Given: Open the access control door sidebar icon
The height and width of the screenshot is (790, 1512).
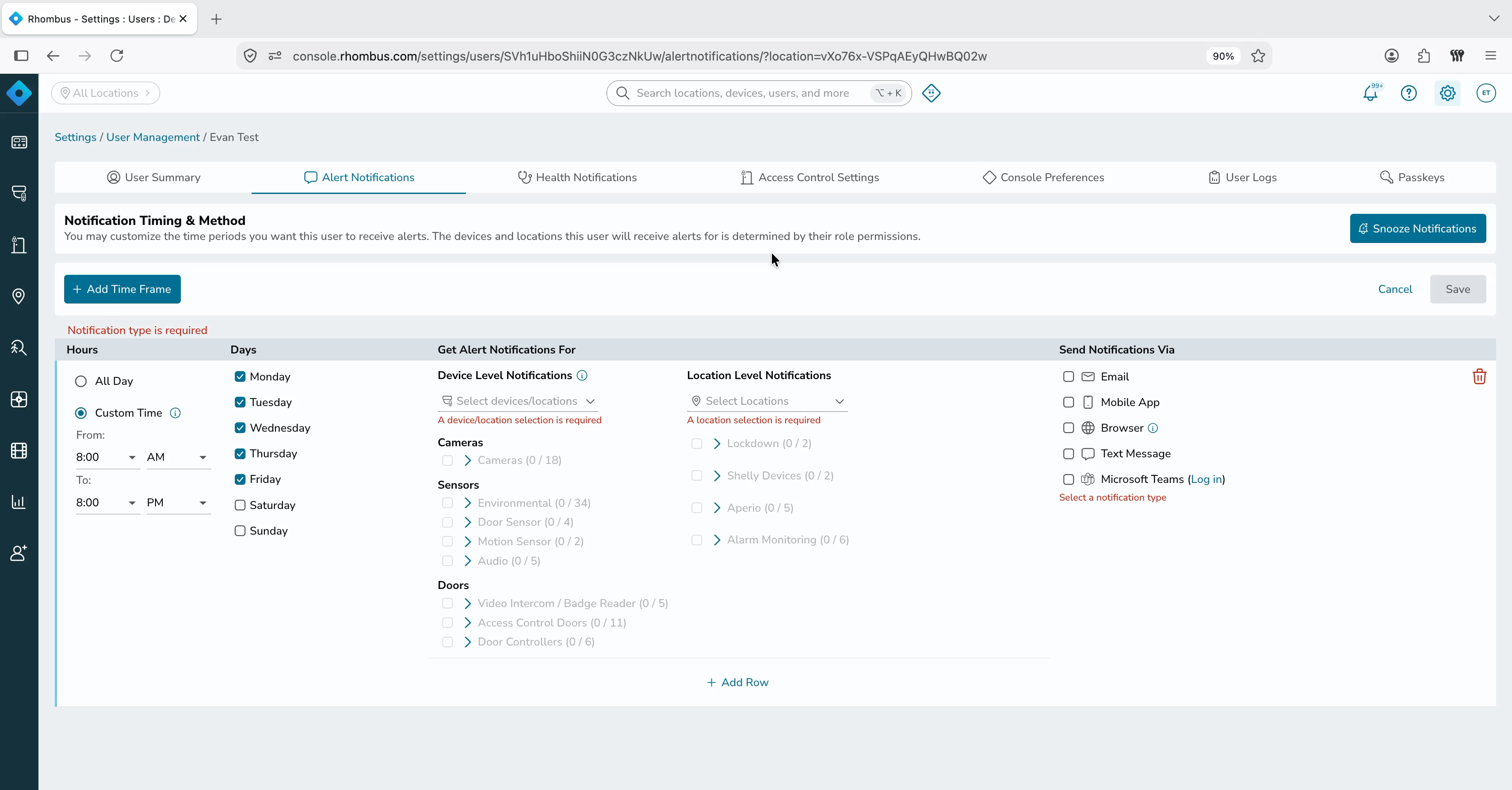Looking at the screenshot, I should (x=19, y=245).
